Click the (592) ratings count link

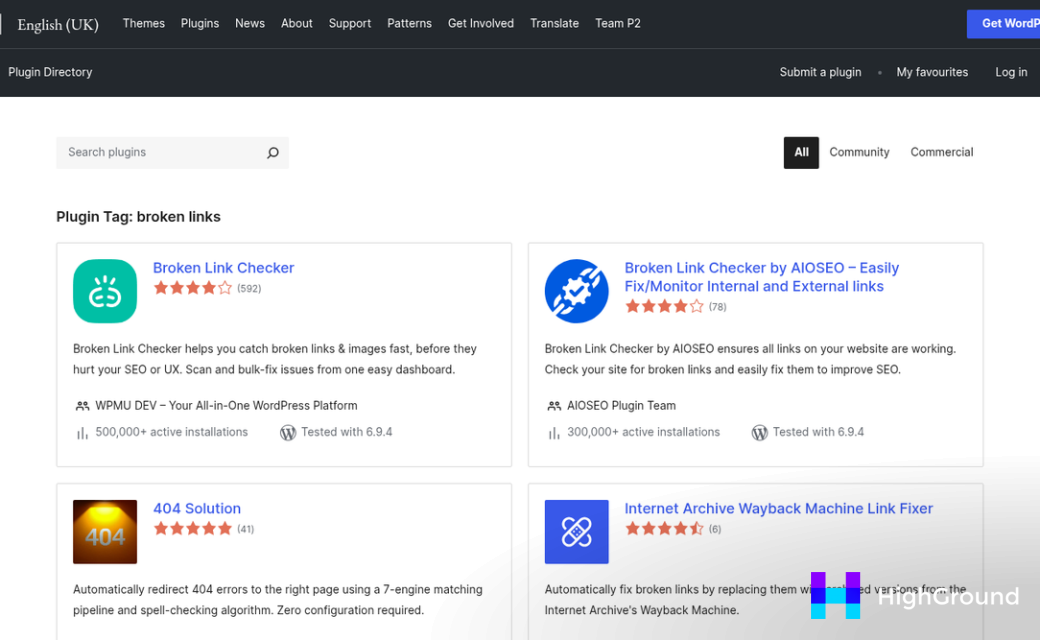point(247,287)
